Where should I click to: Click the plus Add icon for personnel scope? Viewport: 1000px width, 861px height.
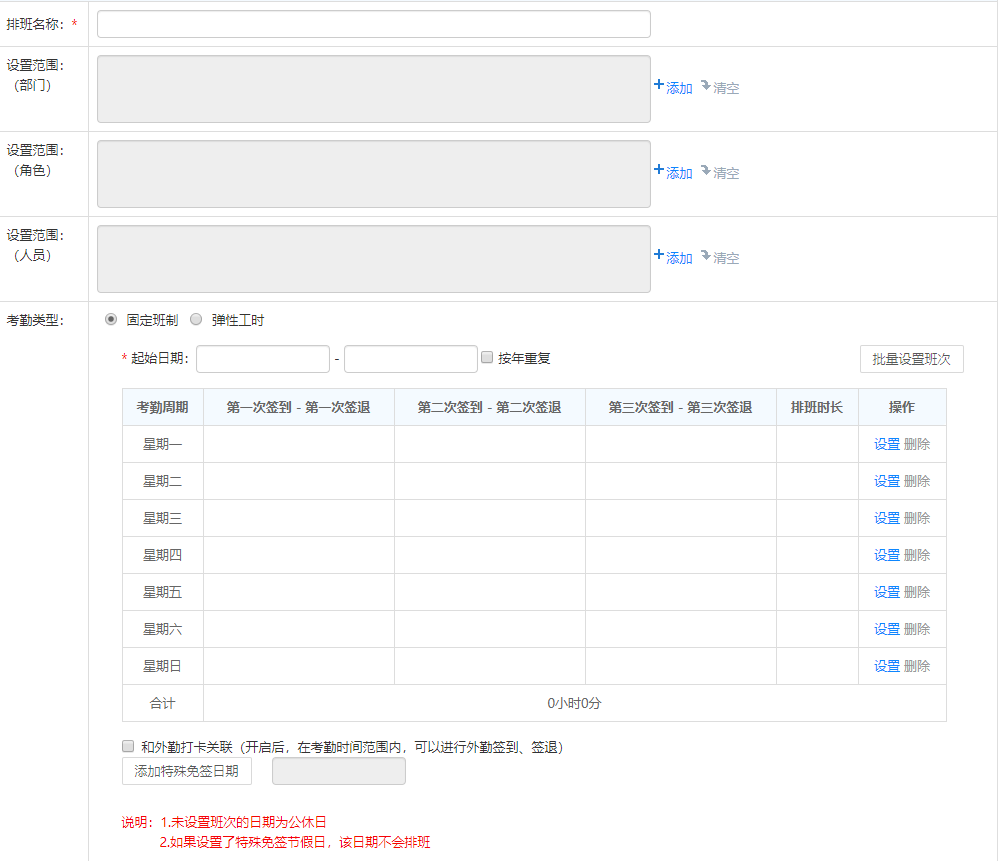coord(659,256)
